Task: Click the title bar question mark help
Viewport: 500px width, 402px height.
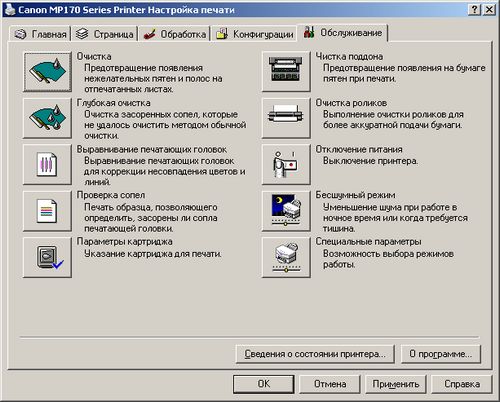Action: (475, 9)
